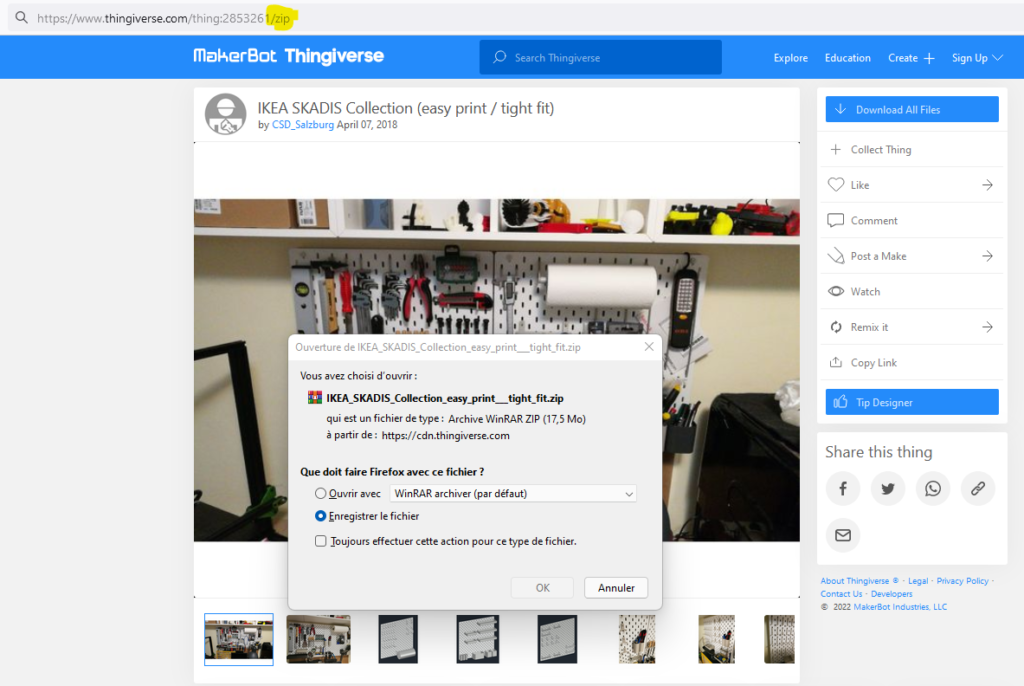Check 'Toujours effectuer cette action' checkbox
This screenshot has height=686, width=1024.
tap(321, 541)
